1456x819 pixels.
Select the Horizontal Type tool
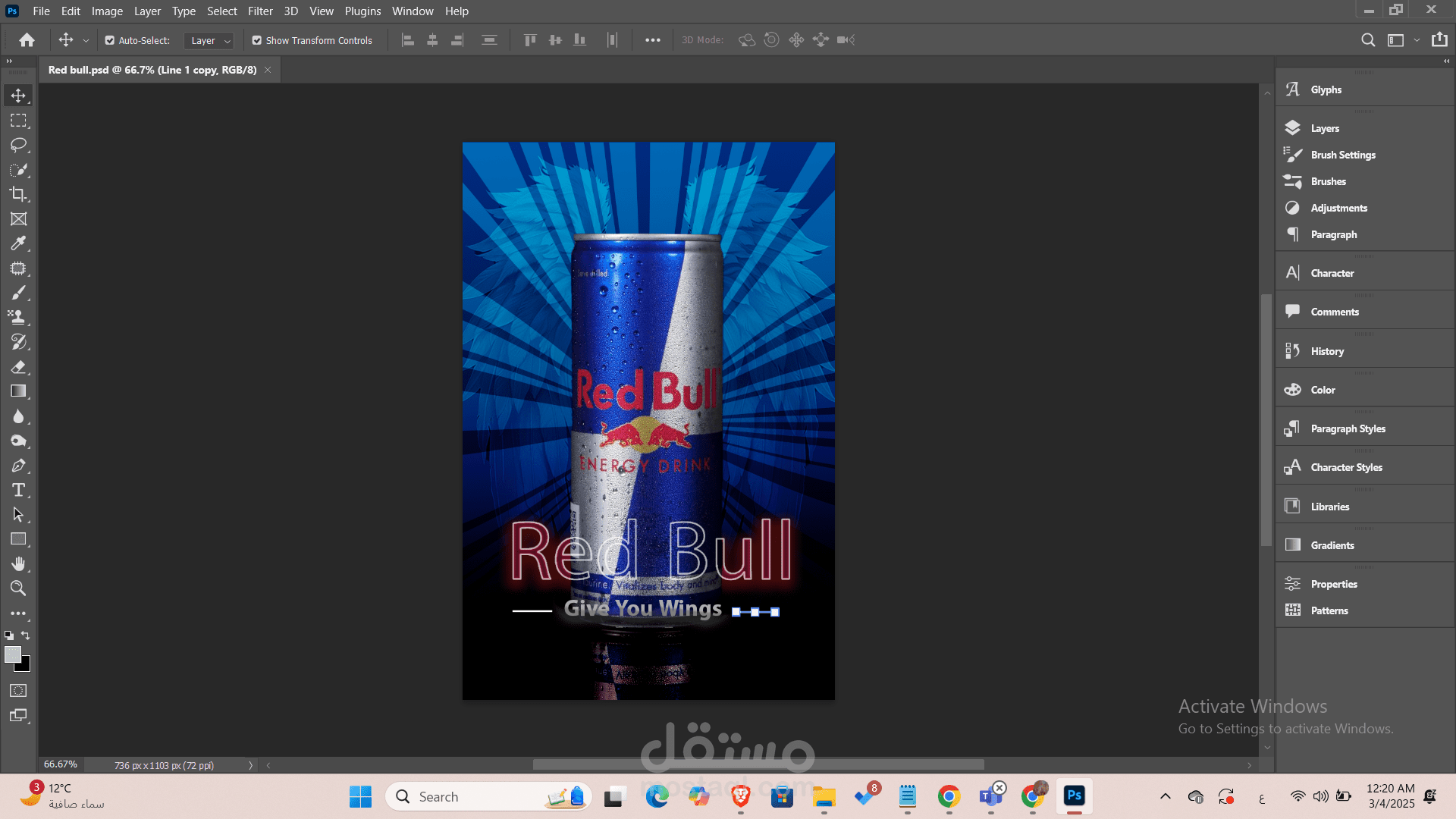19,491
